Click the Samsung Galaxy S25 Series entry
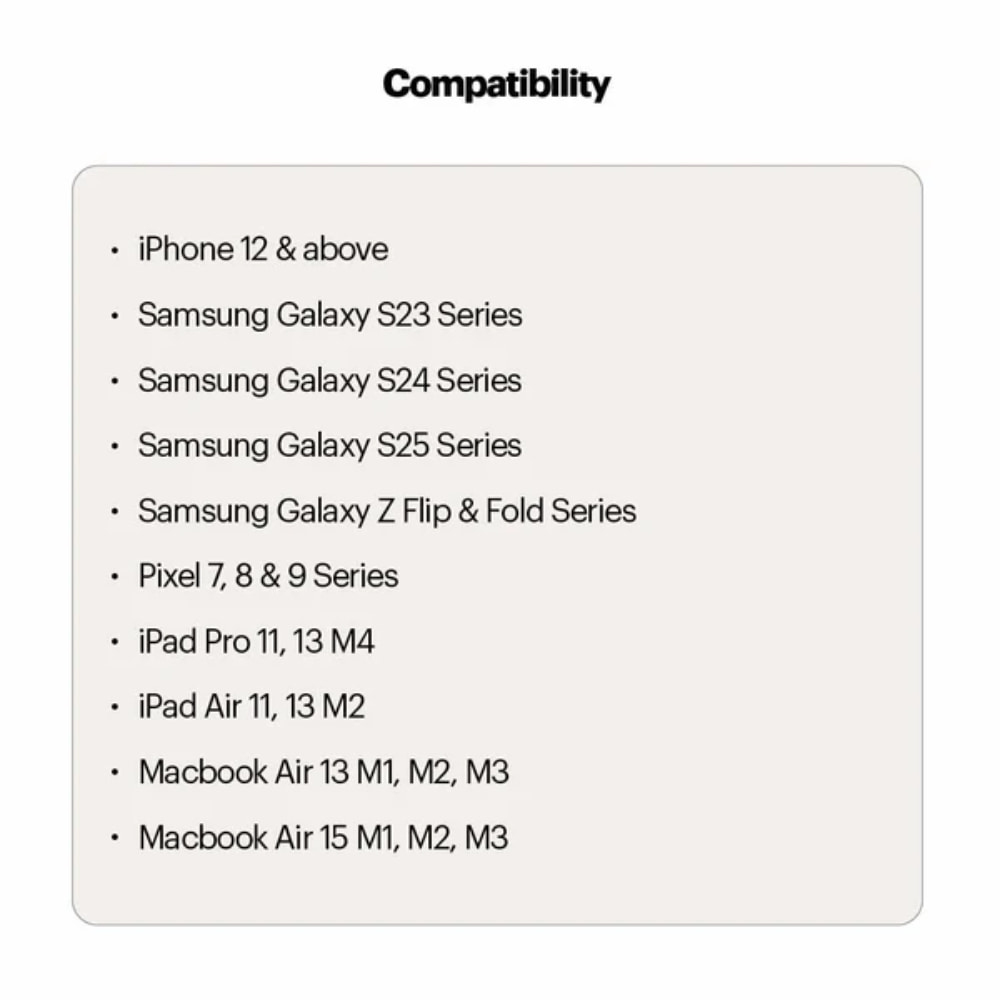1000x1000 pixels. [x=330, y=445]
